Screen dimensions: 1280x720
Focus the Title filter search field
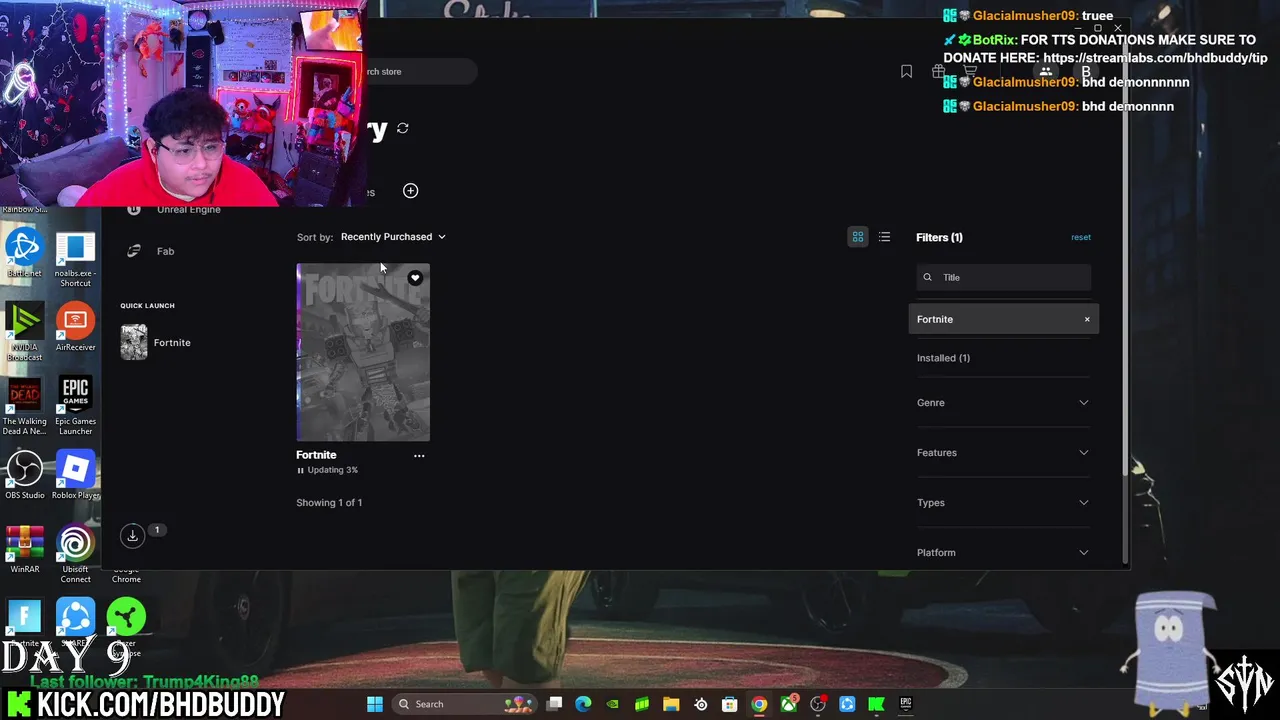(x=1003, y=277)
